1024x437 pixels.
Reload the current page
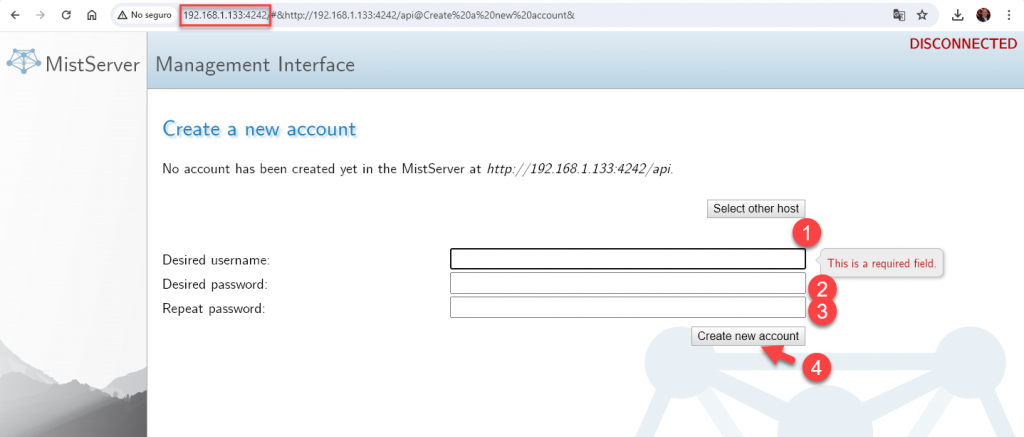pyautogui.click(x=66, y=16)
